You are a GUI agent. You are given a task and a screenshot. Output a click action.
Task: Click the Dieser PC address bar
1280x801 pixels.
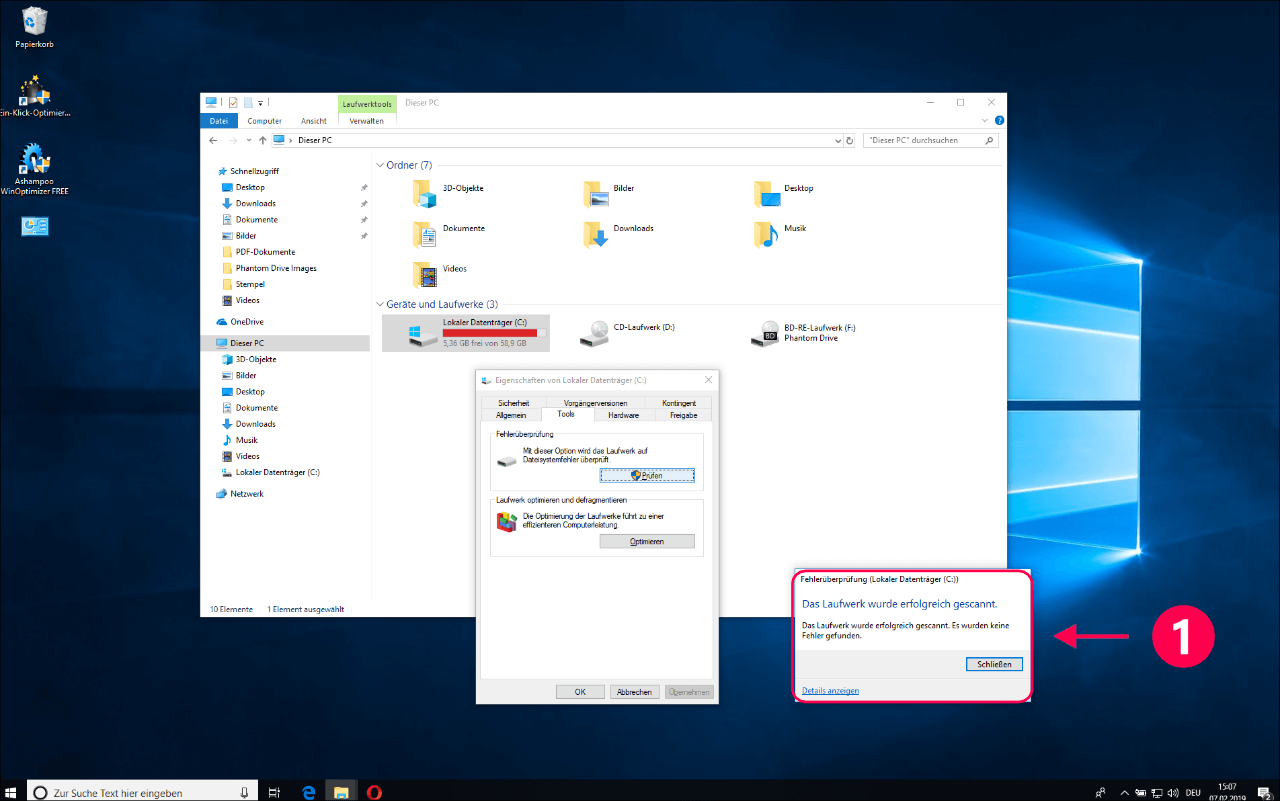coord(555,140)
